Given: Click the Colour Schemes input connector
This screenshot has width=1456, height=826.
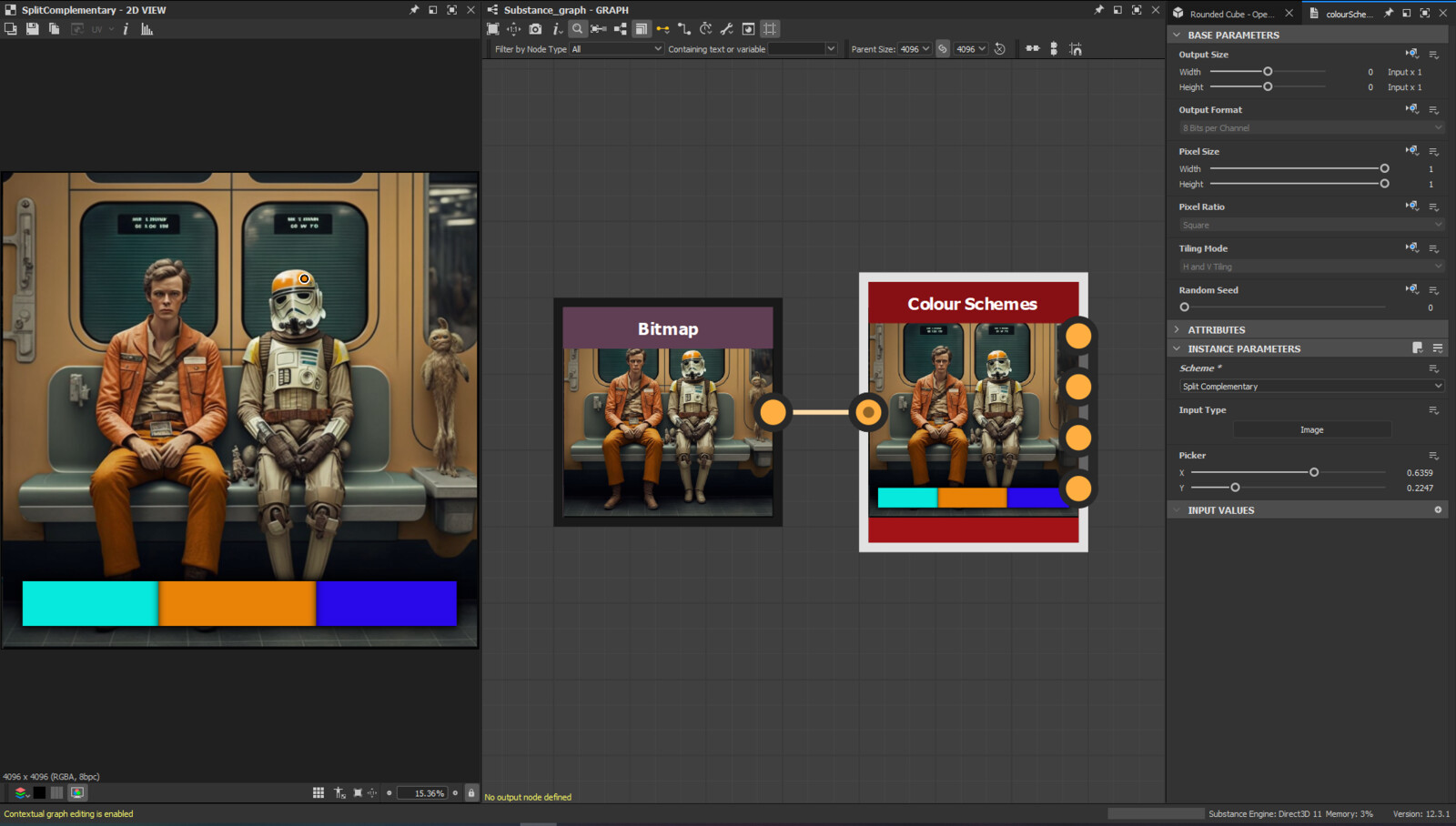Looking at the screenshot, I should click(868, 412).
